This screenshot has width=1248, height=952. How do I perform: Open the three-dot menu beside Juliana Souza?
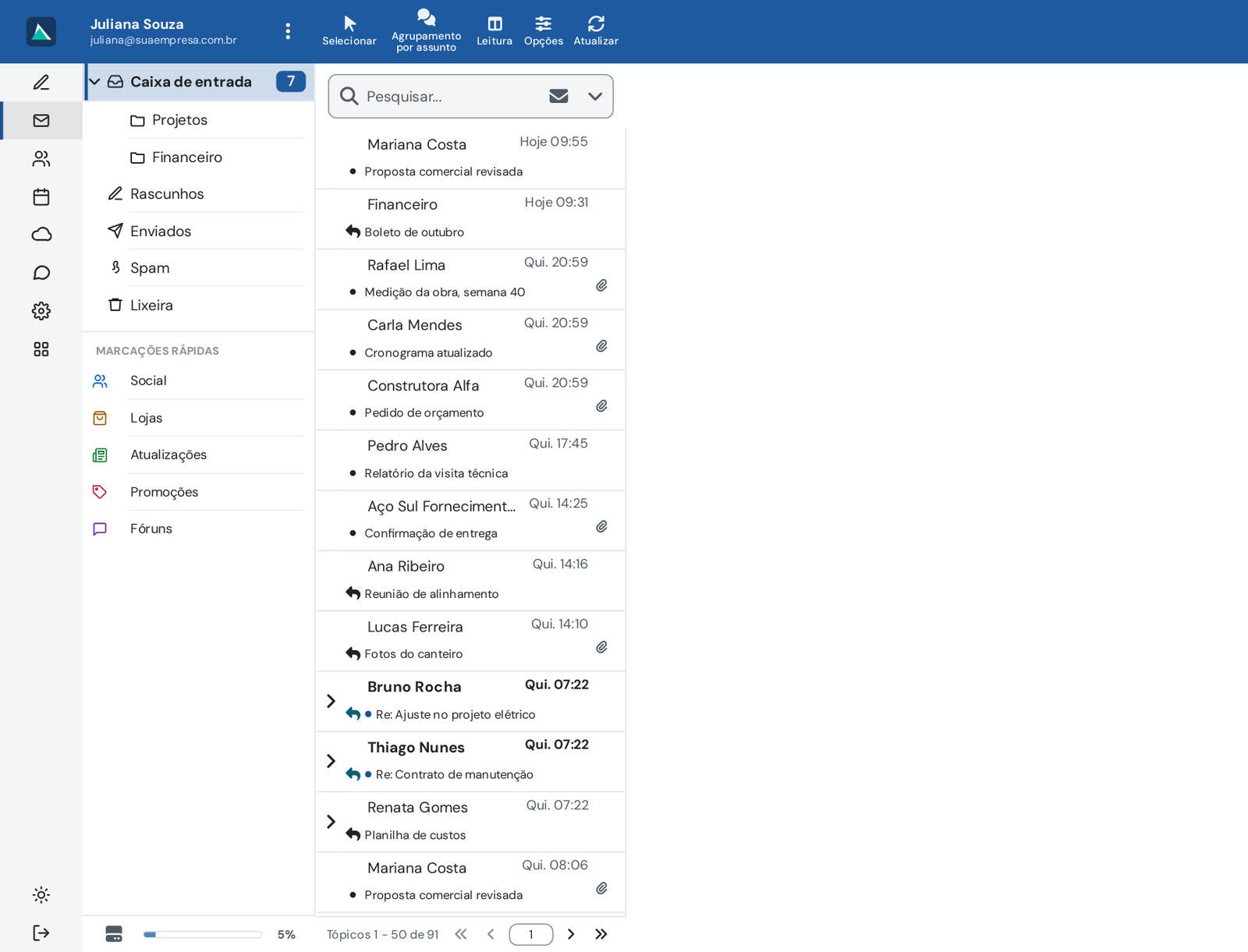pos(288,31)
